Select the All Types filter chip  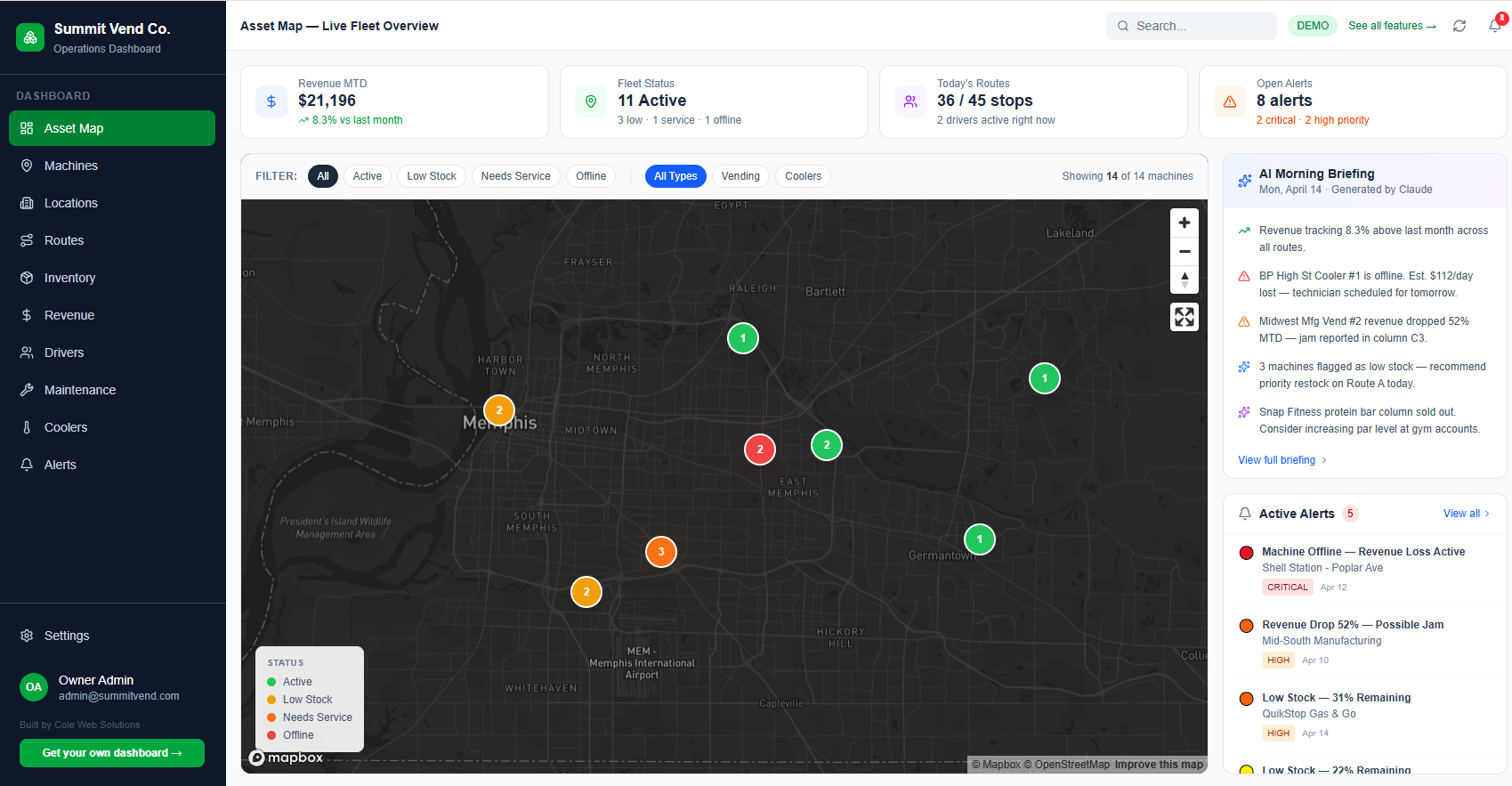675,176
